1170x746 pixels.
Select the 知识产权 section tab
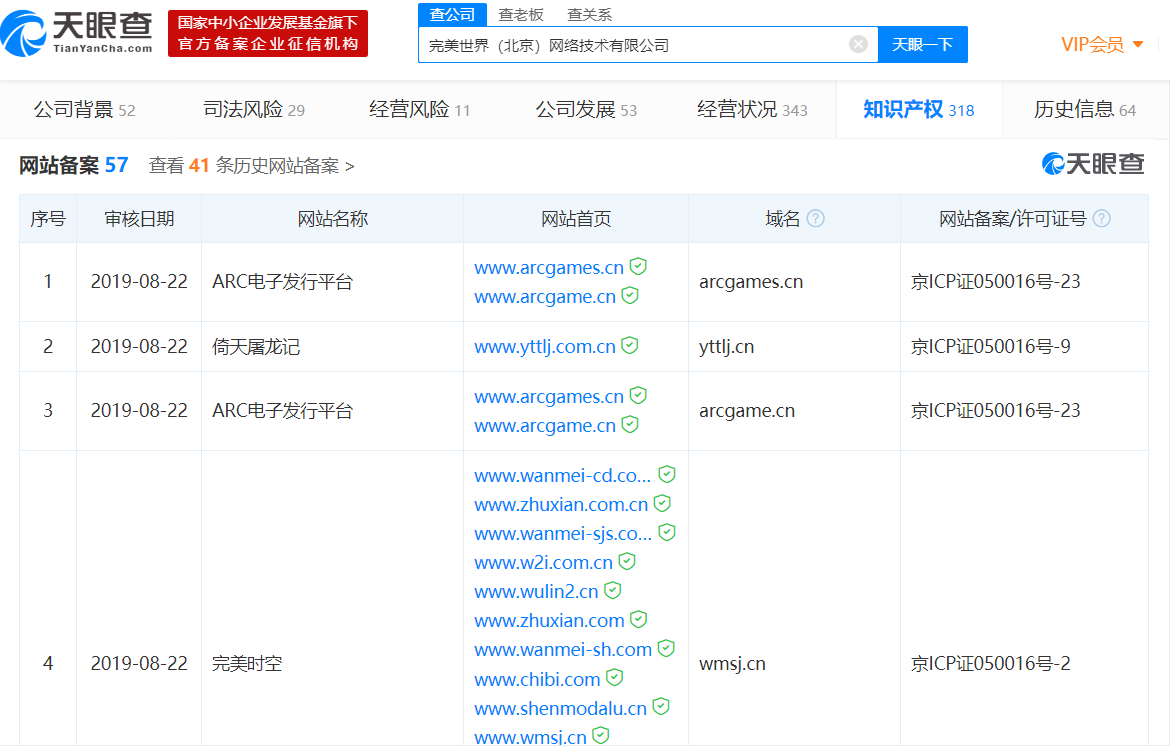[919, 110]
